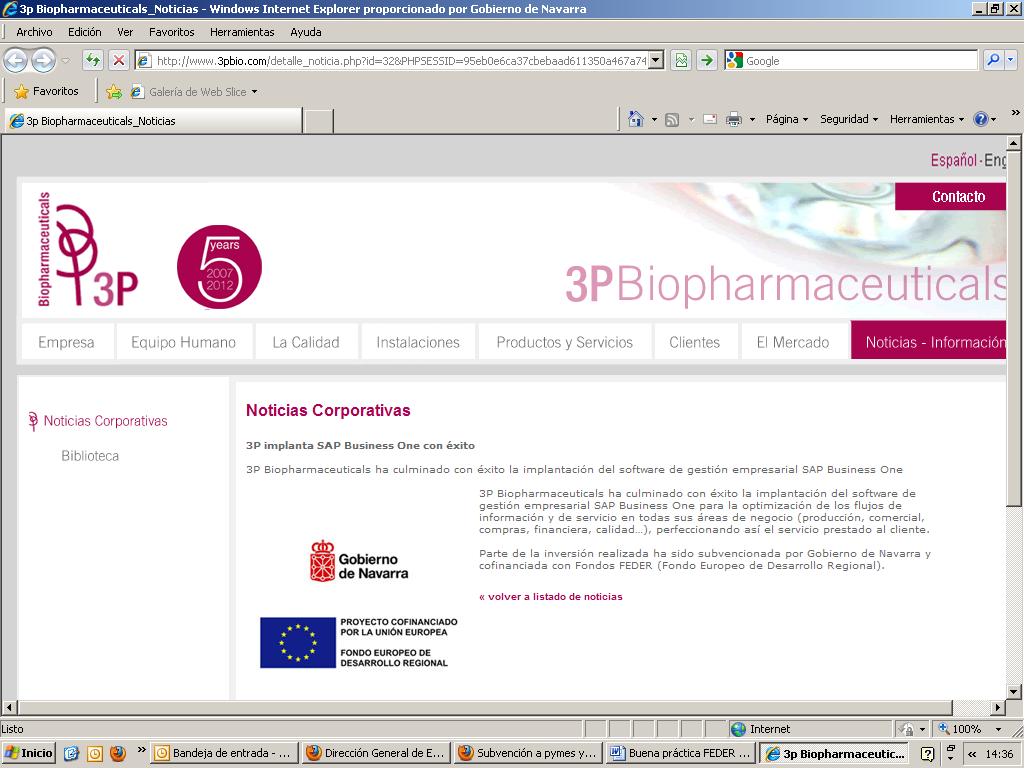Open the Productos y Servicios tab
The width and height of the screenshot is (1025, 769).
[565, 342]
